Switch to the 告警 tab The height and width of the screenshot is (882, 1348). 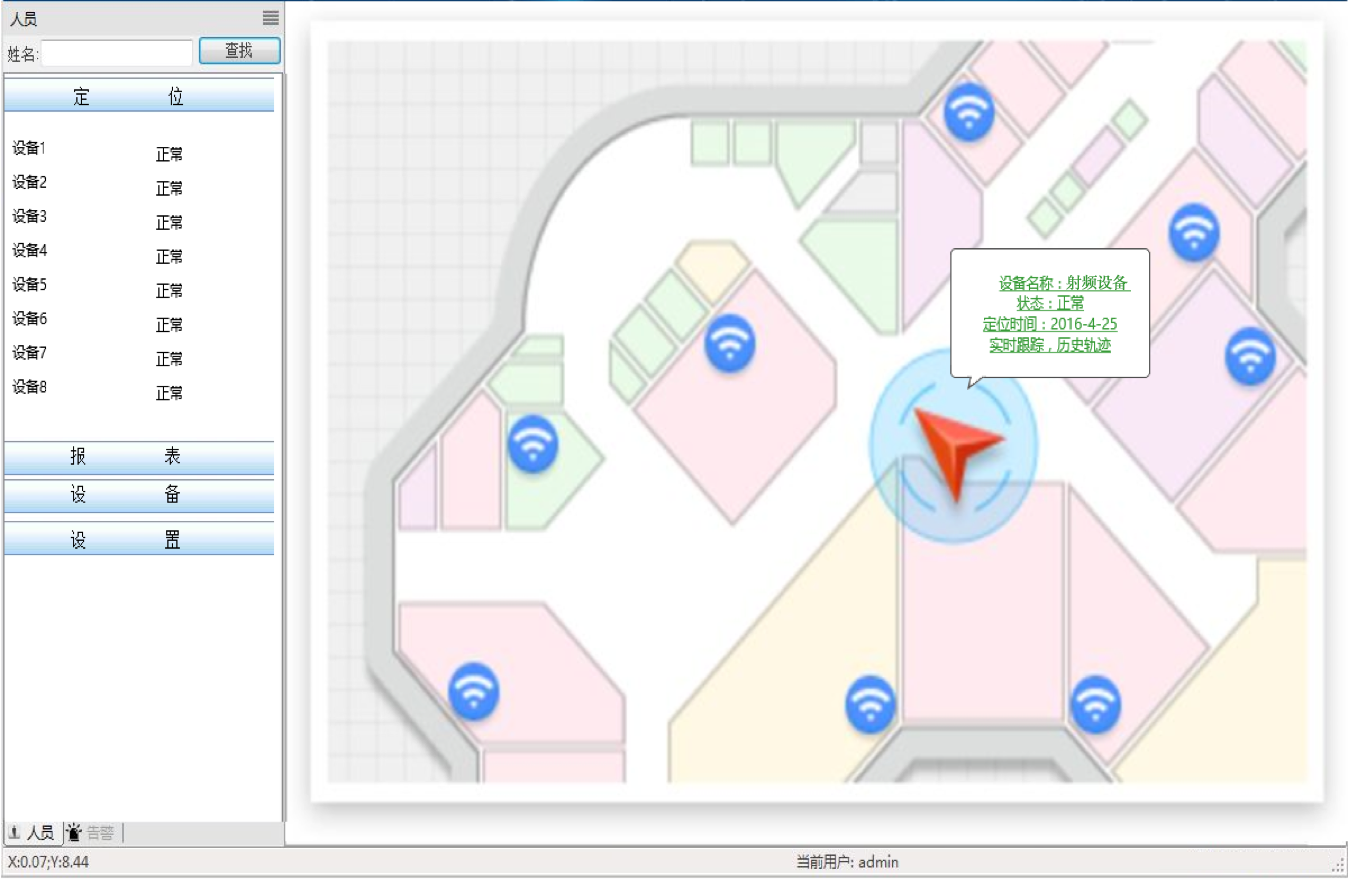(99, 832)
